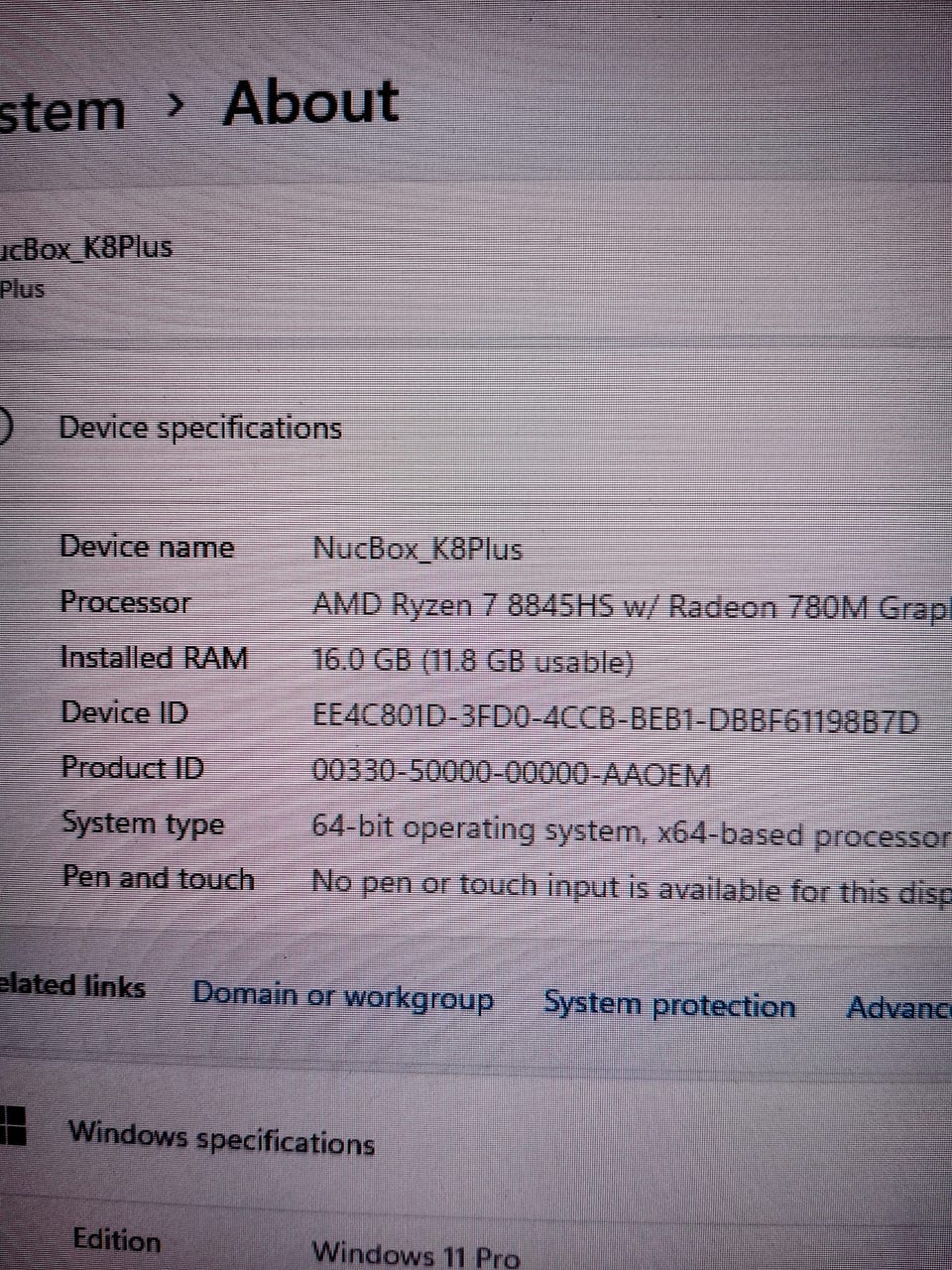This screenshot has height=1270, width=952.
Task: Select the Product ID value 00330-50000-00000-AAOEM
Action: (x=512, y=773)
